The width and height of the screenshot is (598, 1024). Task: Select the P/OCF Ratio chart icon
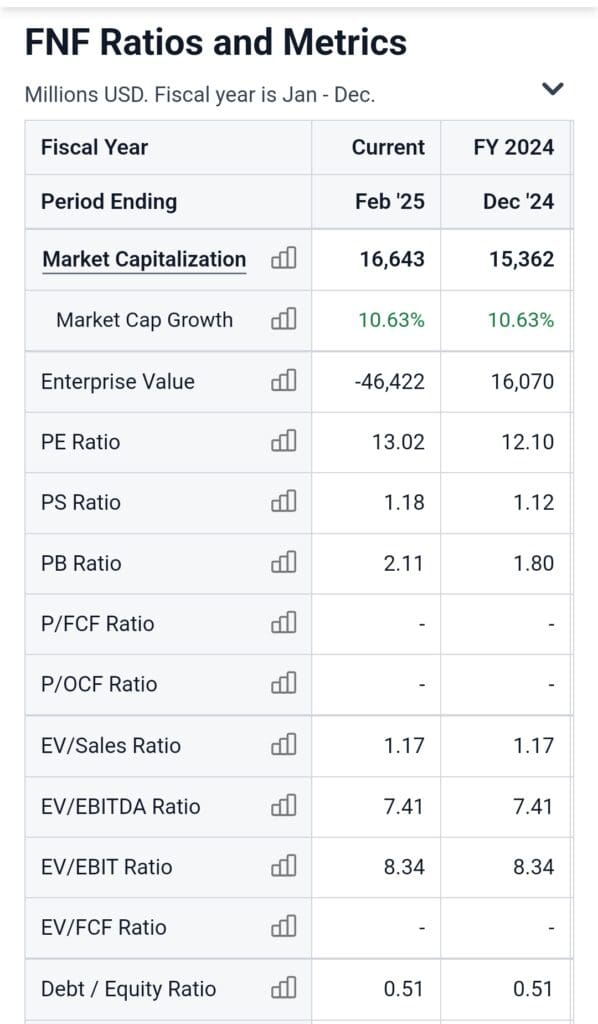pyautogui.click(x=283, y=684)
